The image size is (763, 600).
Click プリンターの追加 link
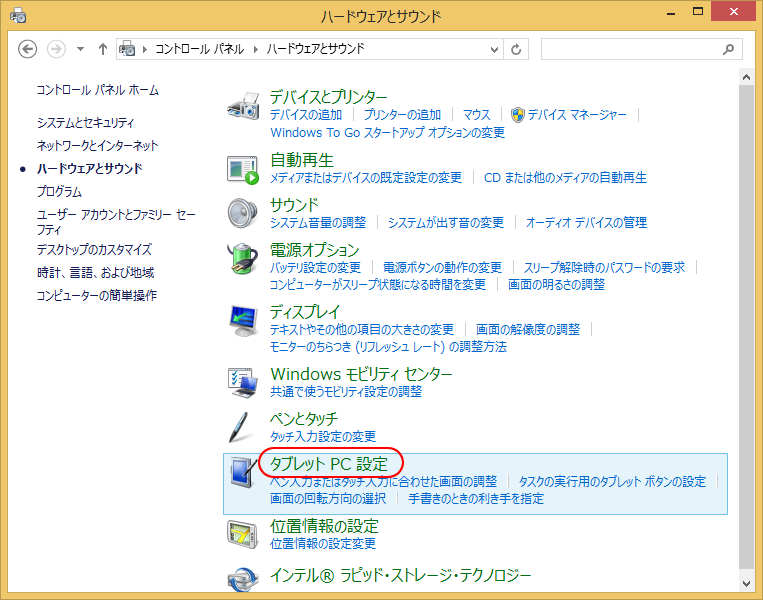coord(402,115)
